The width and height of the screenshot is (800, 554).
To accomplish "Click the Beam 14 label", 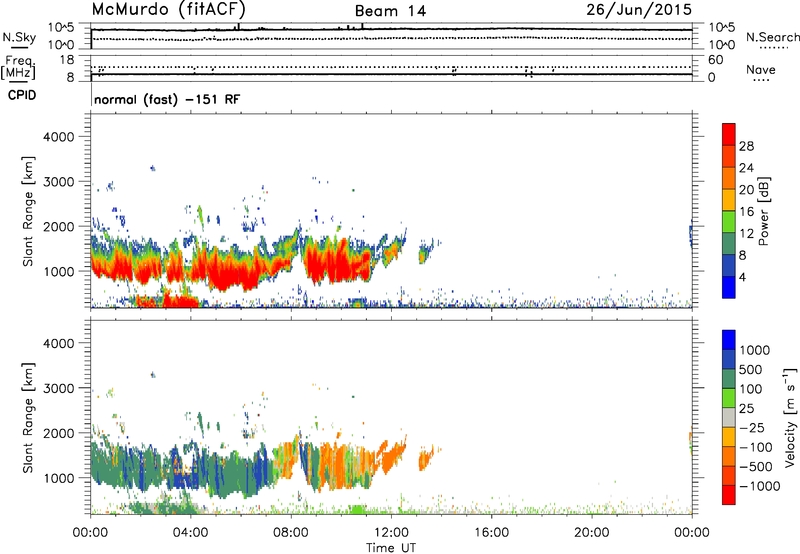I will (390, 11).
